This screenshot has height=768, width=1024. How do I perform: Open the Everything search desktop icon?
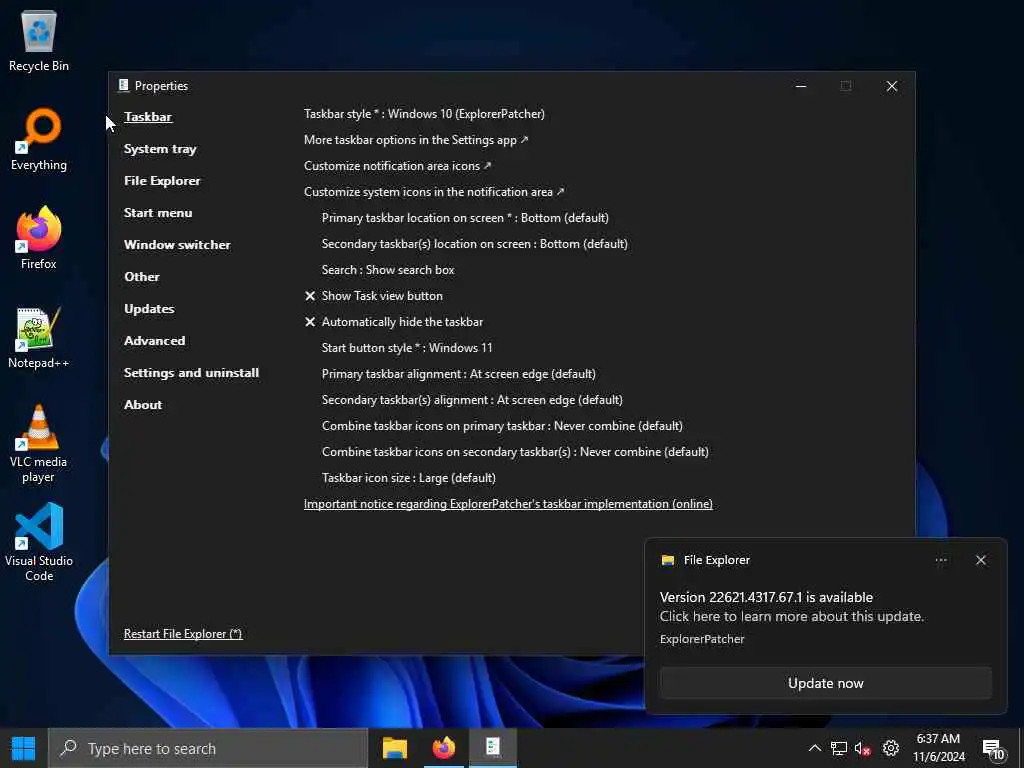click(x=39, y=140)
